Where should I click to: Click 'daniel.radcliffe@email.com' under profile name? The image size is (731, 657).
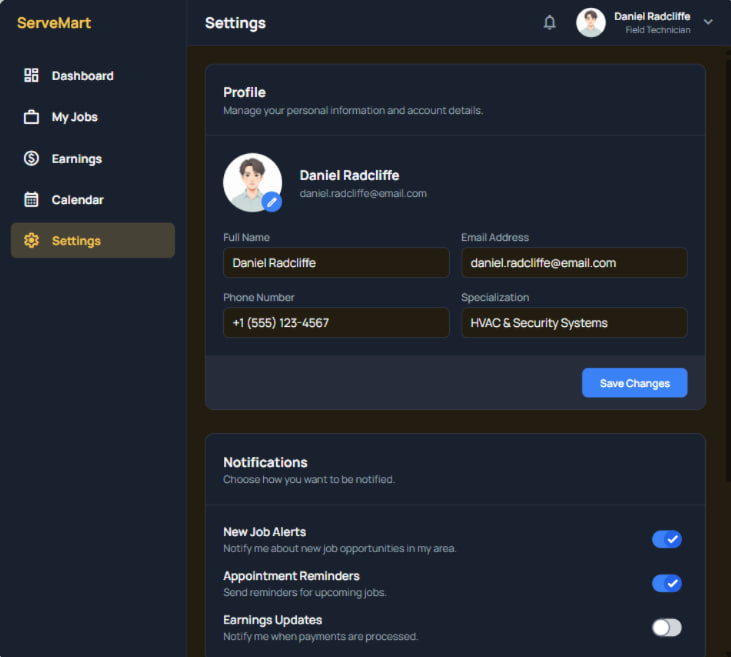pos(363,194)
